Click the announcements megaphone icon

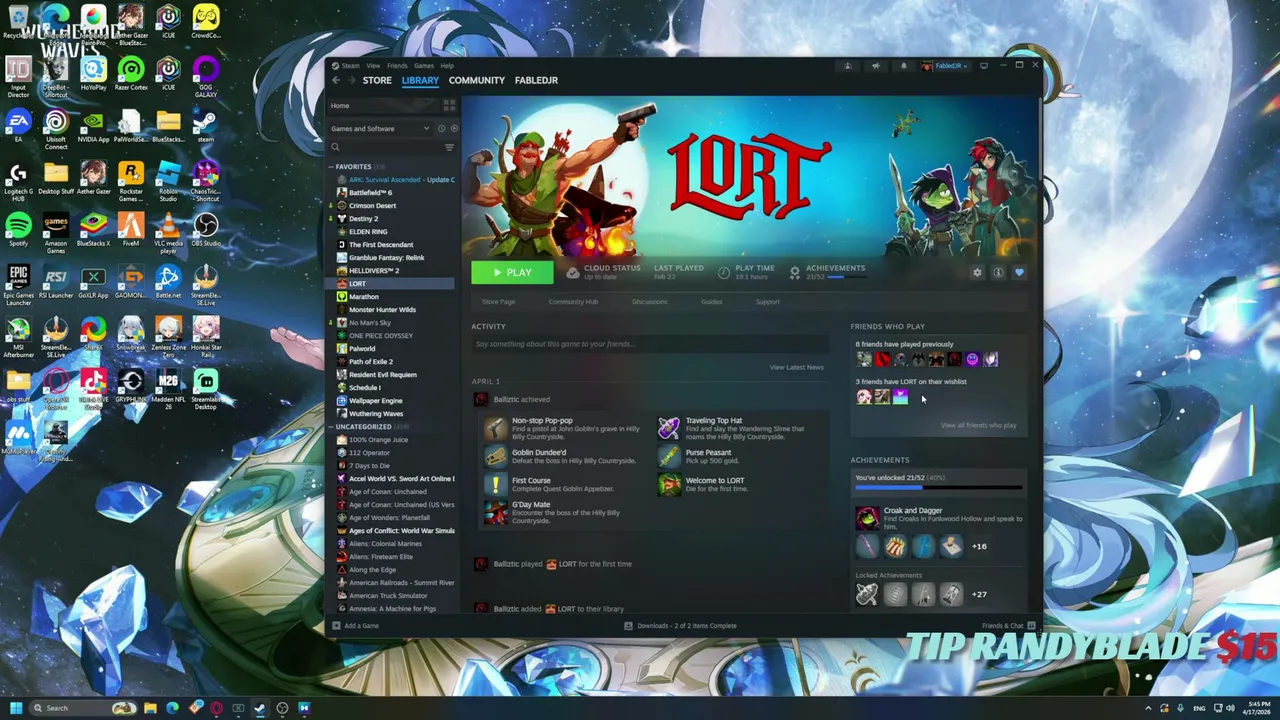point(875,66)
